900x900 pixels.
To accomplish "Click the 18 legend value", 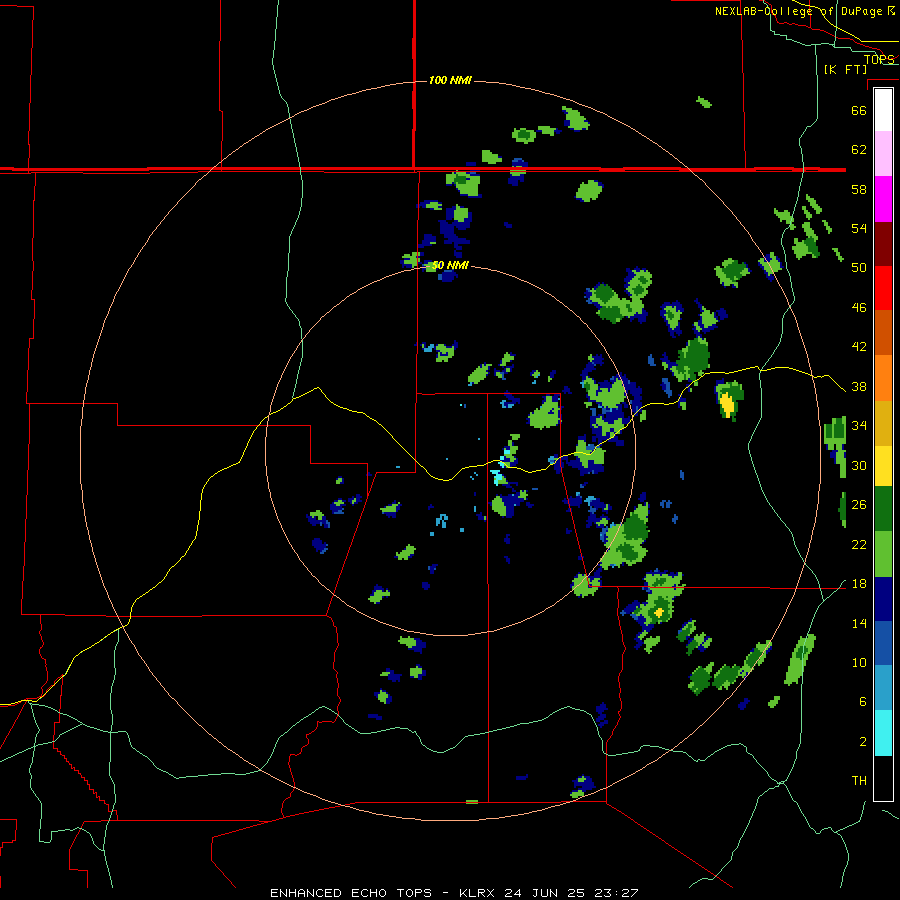I will pos(859,584).
